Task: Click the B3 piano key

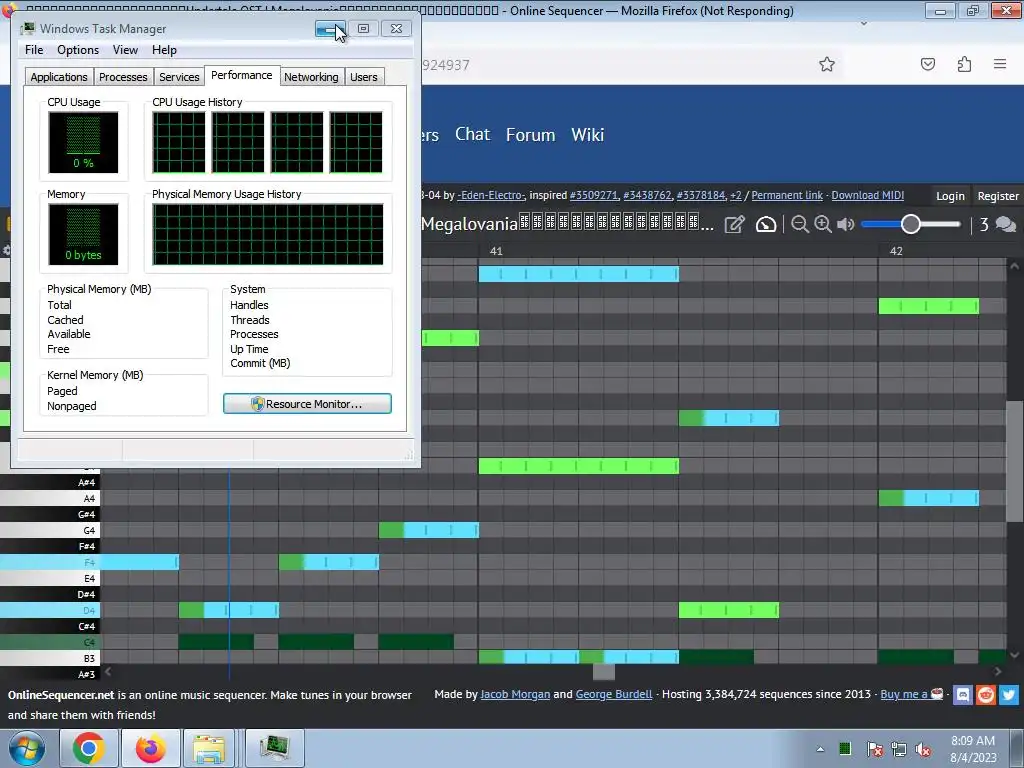Action: point(50,658)
